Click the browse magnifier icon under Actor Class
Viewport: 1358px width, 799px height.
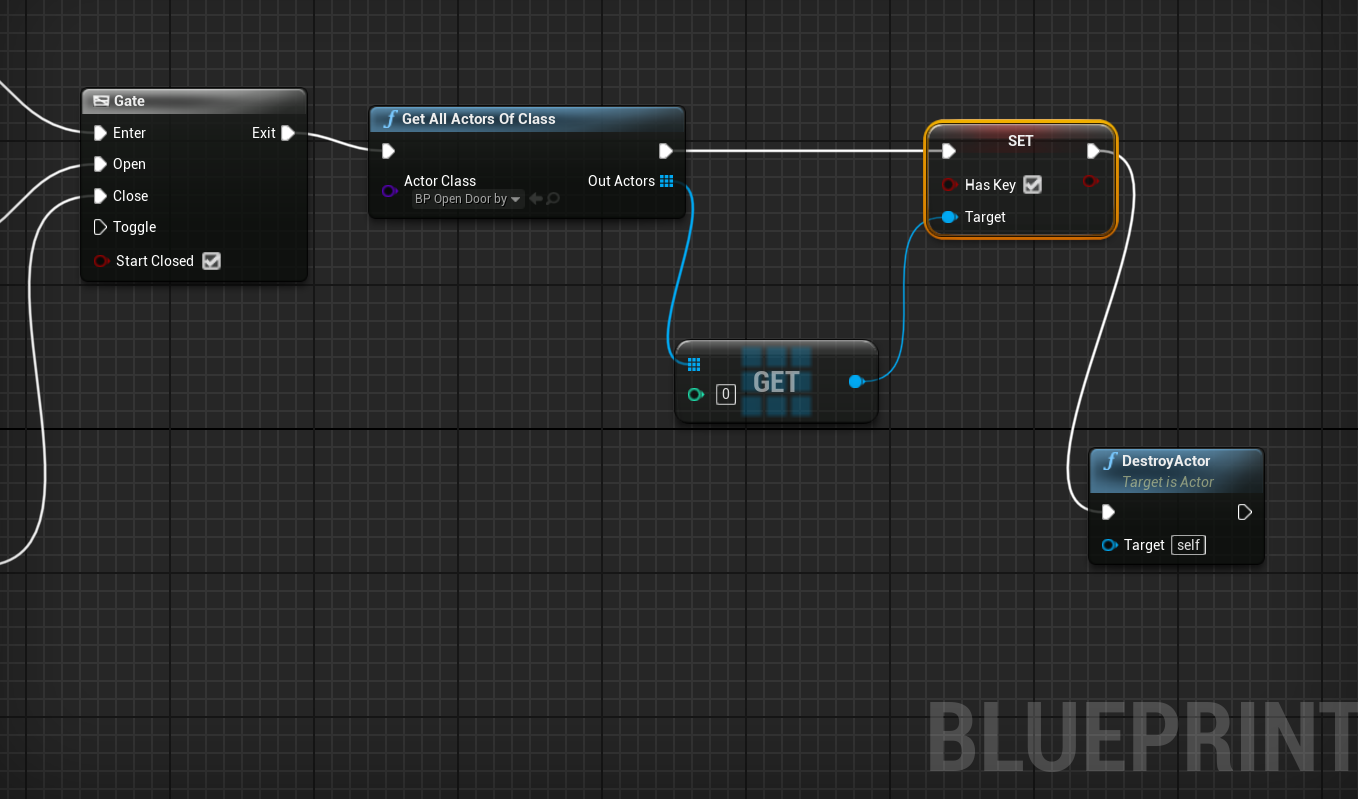pyautogui.click(x=553, y=199)
